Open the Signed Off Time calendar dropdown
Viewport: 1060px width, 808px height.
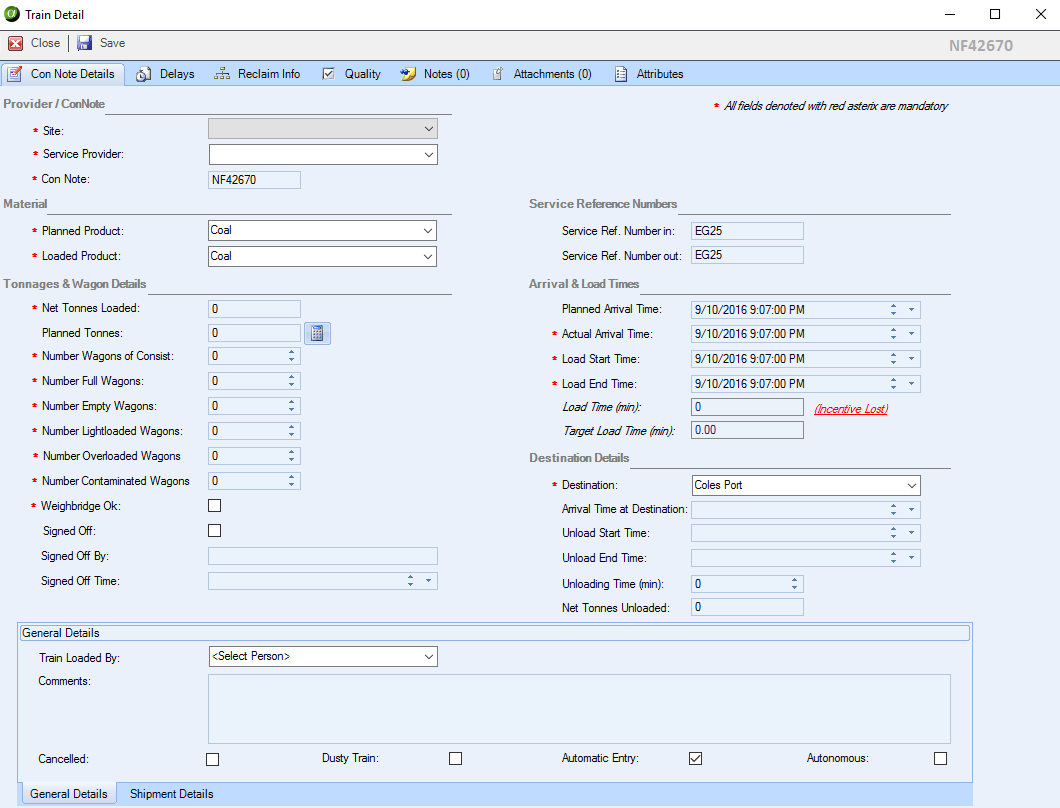pyautogui.click(x=429, y=581)
